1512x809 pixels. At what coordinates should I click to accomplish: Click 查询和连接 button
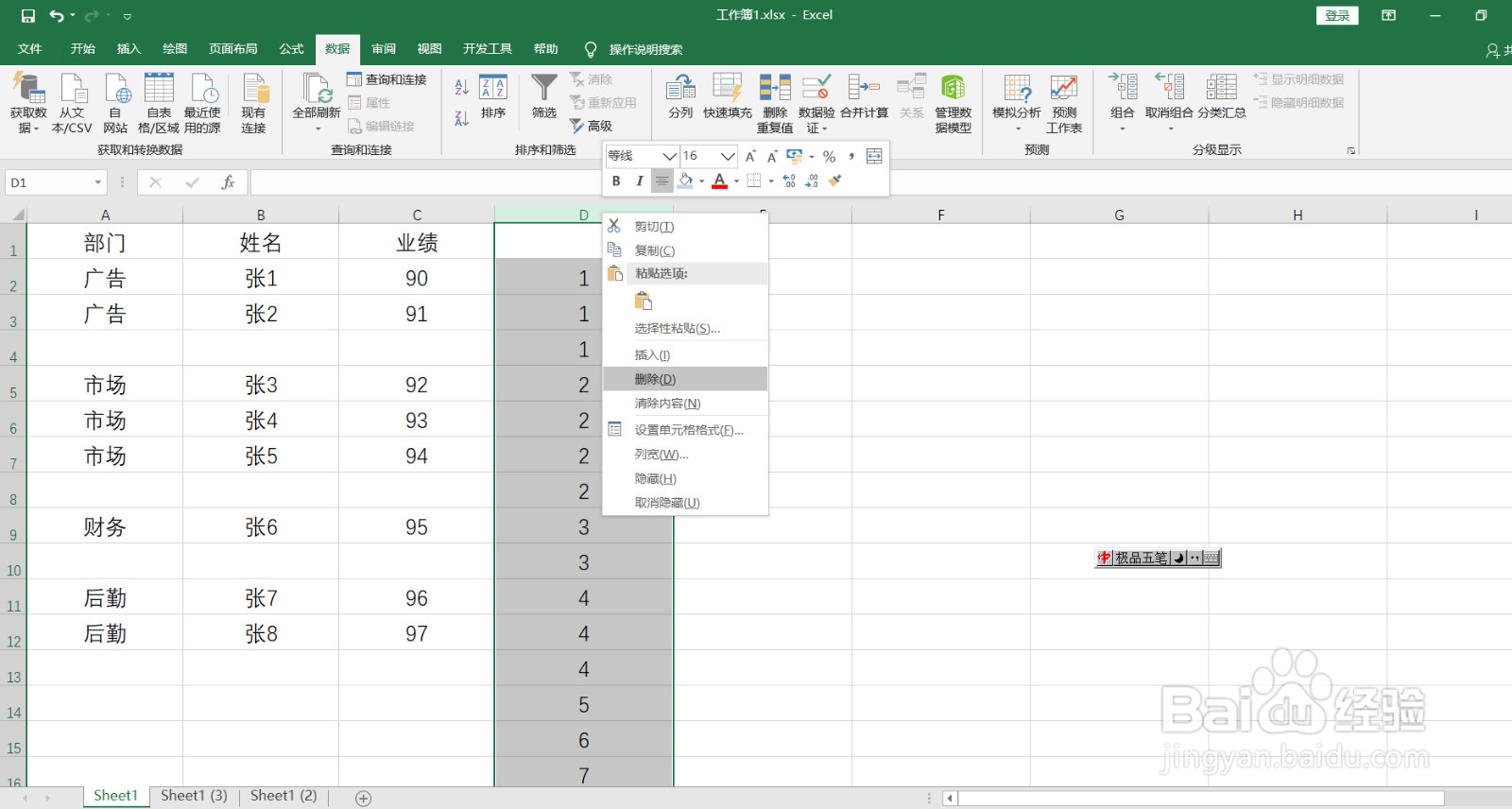(387, 79)
